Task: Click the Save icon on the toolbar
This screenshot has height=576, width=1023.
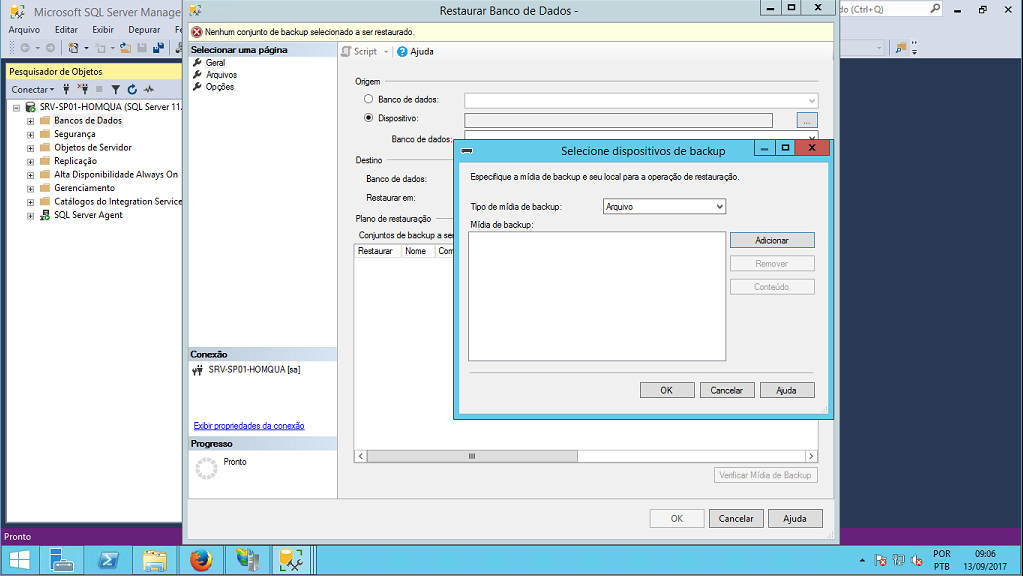Action: (140, 48)
